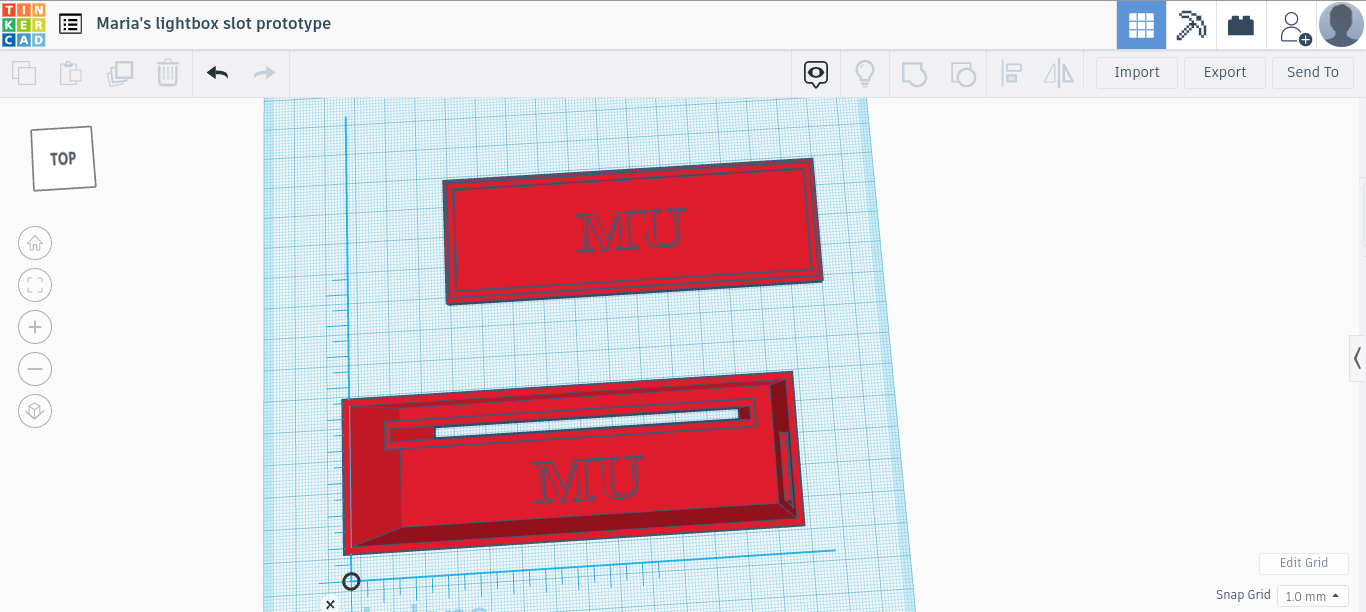Image resolution: width=1366 pixels, height=612 pixels.
Task: Open the designs list icon
Action: (70, 24)
